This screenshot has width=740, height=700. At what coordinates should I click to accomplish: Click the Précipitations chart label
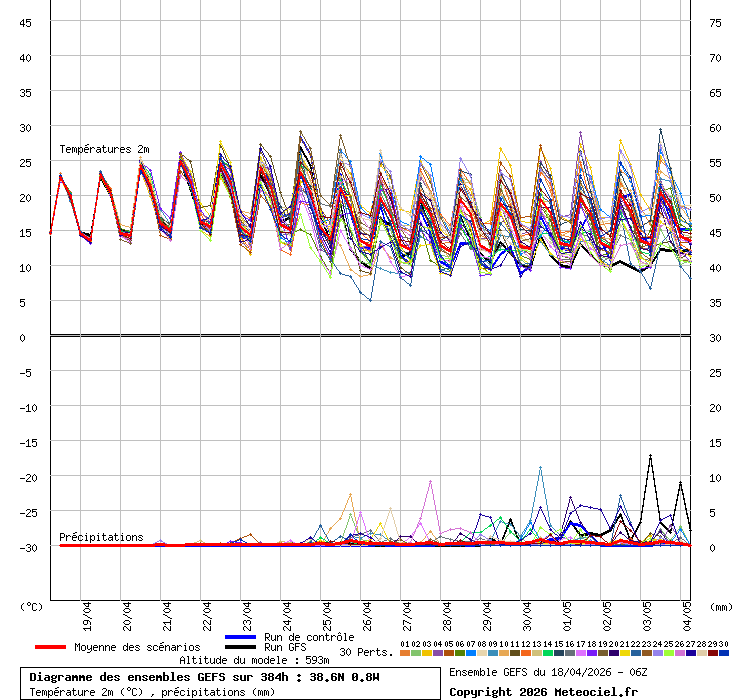101,537
